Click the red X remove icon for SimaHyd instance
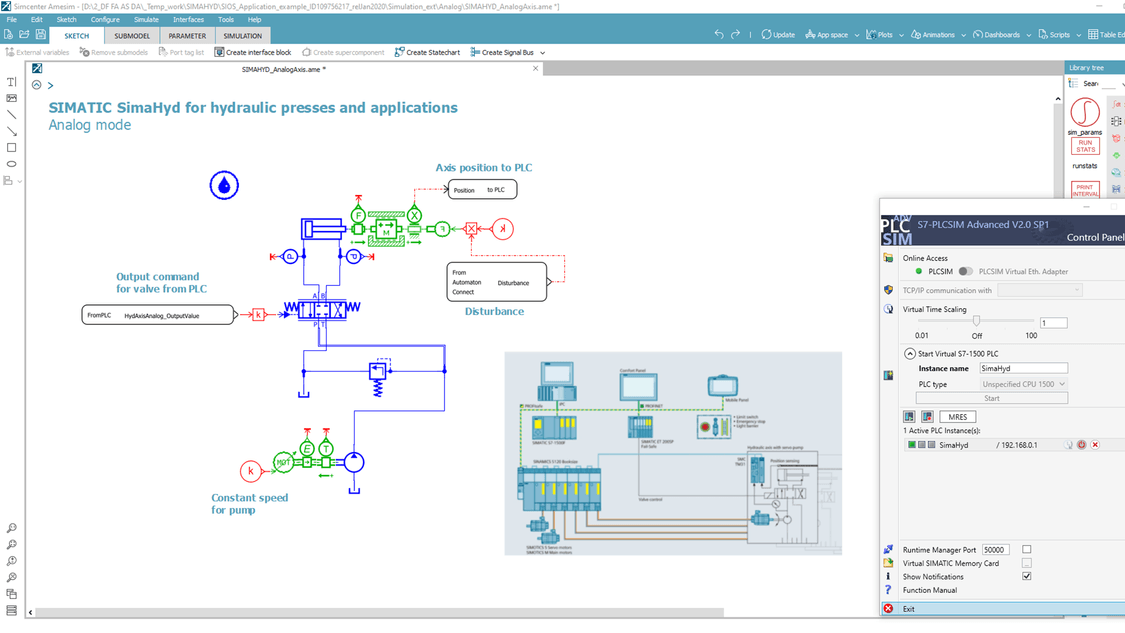 [x=1095, y=445]
